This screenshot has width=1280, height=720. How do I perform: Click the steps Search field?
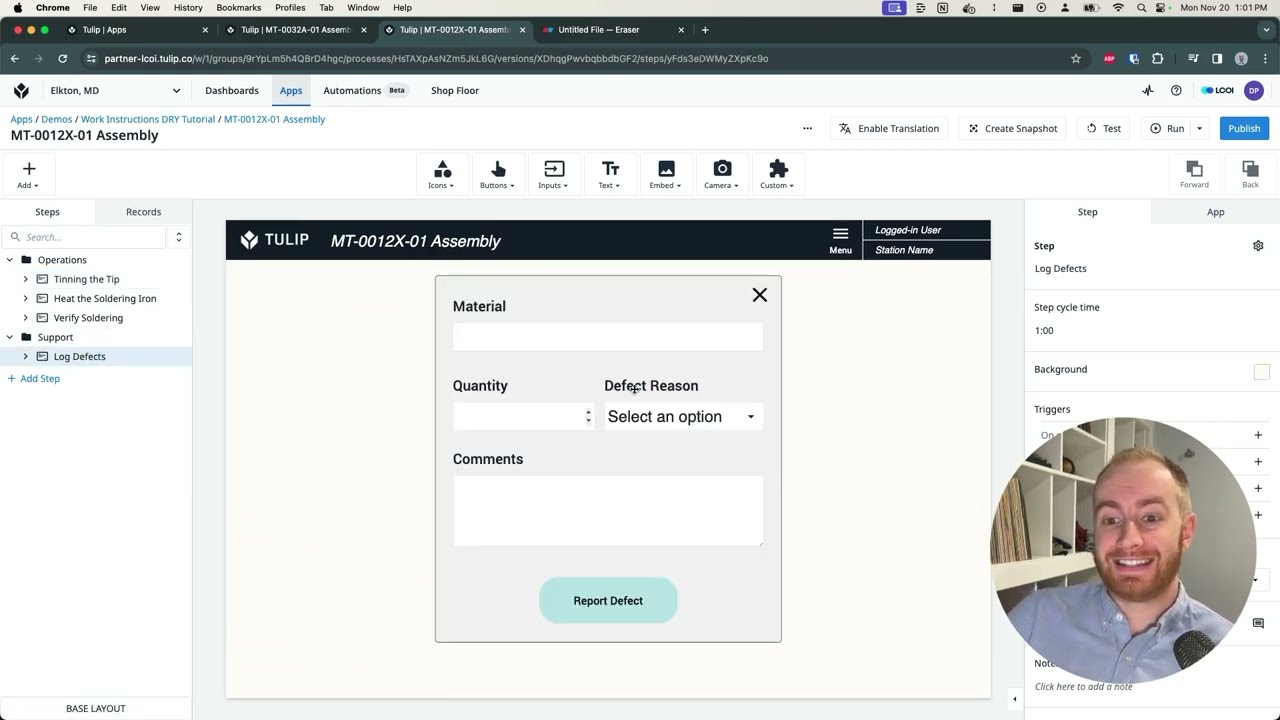click(x=84, y=237)
